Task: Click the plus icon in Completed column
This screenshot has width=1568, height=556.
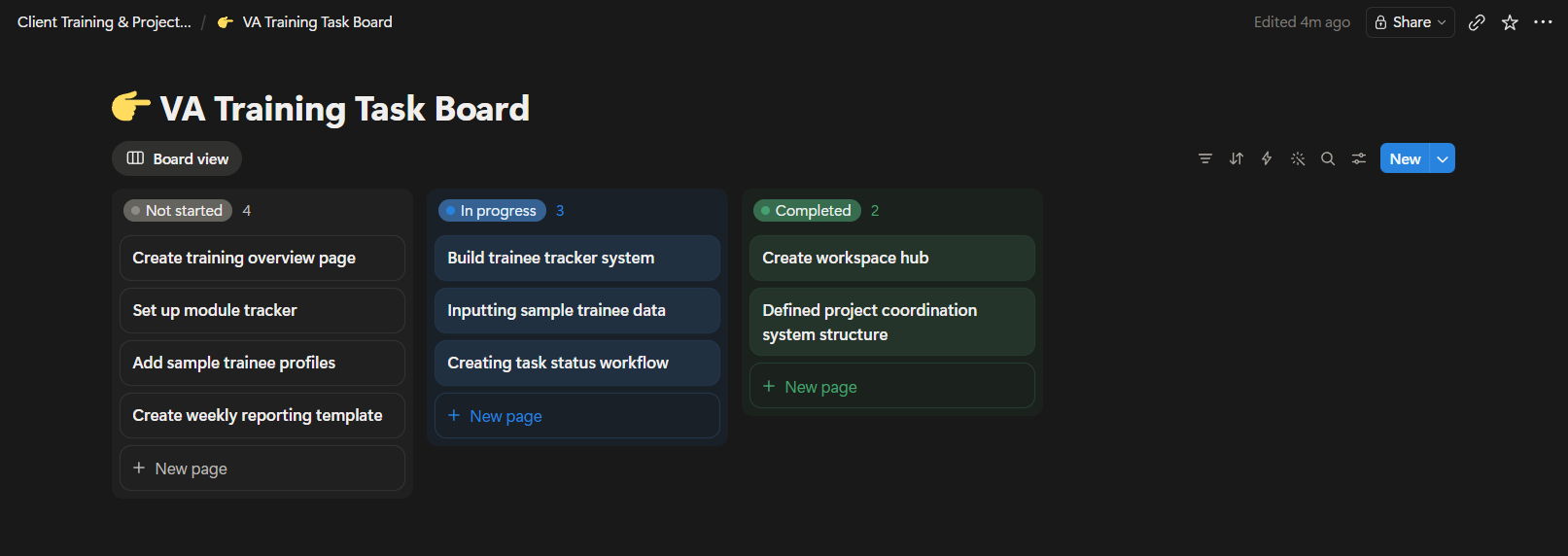Action: [769, 386]
